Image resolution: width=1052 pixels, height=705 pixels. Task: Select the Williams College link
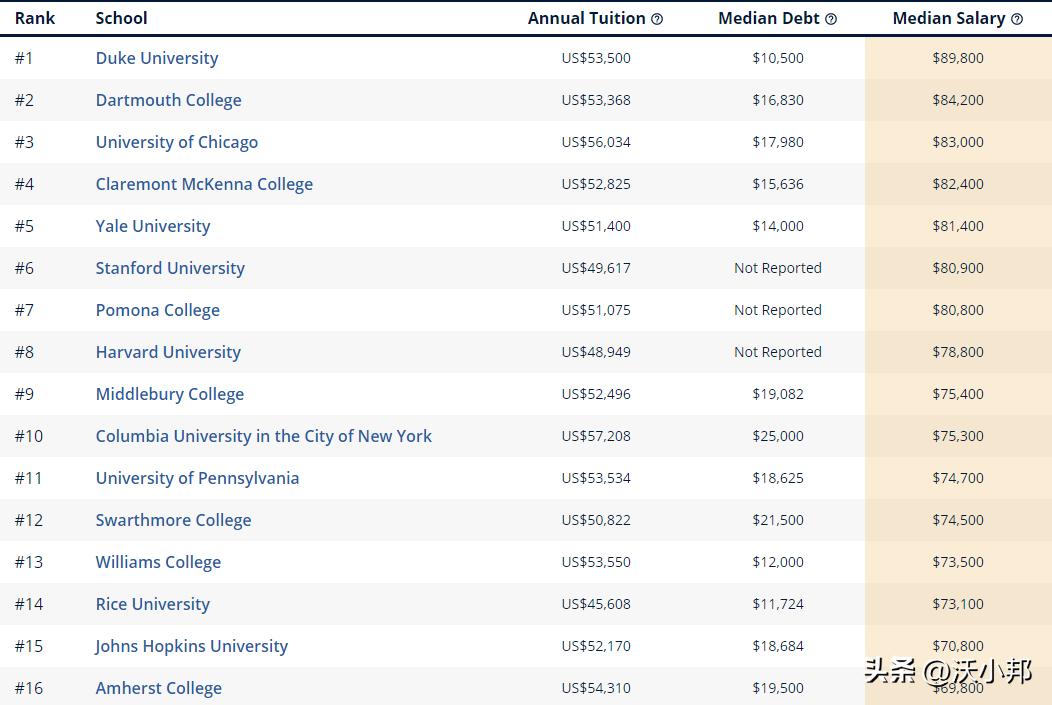click(158, 562)
